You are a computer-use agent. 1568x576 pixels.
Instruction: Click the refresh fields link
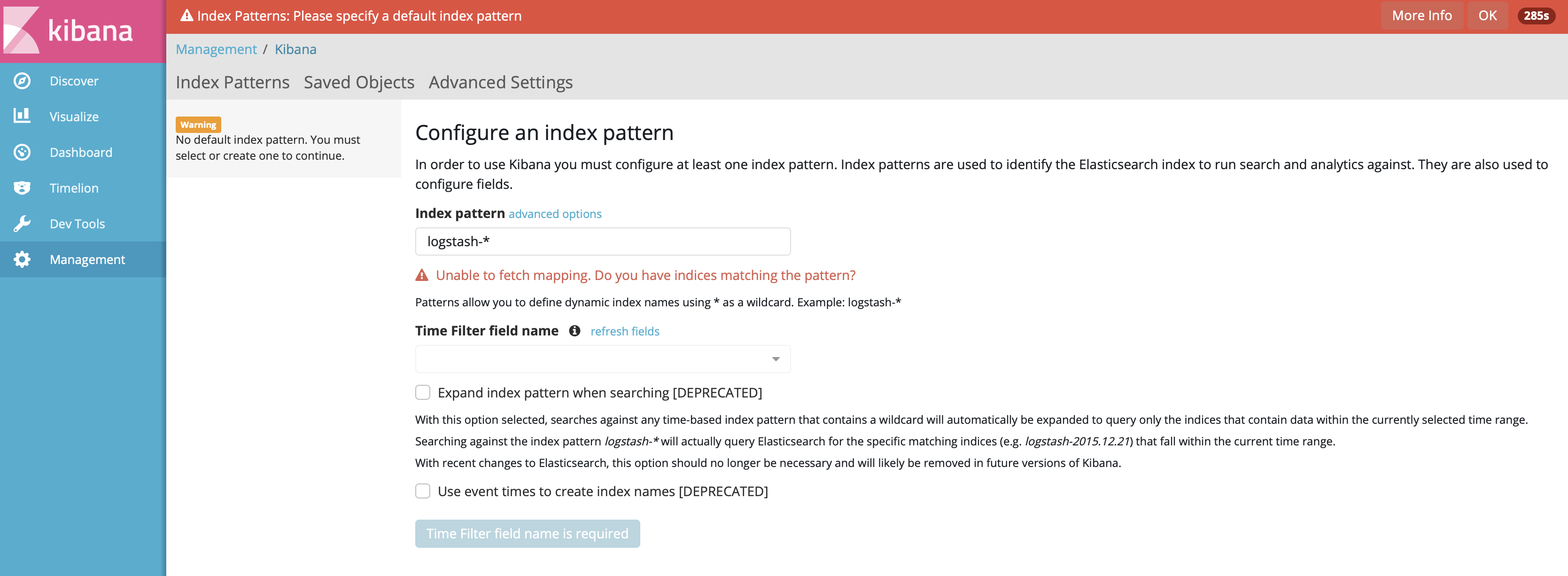tap(624, 331)
